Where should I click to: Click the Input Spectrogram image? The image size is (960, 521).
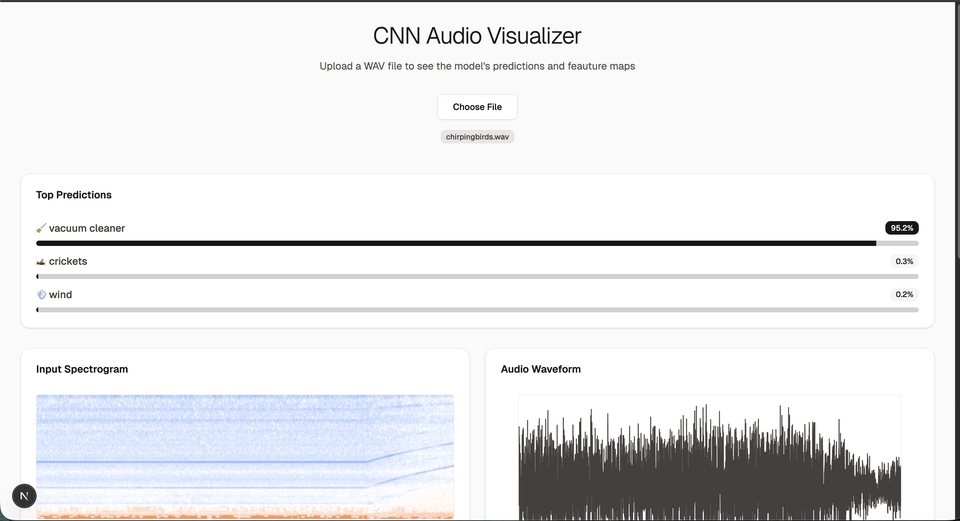pos(245,456)
